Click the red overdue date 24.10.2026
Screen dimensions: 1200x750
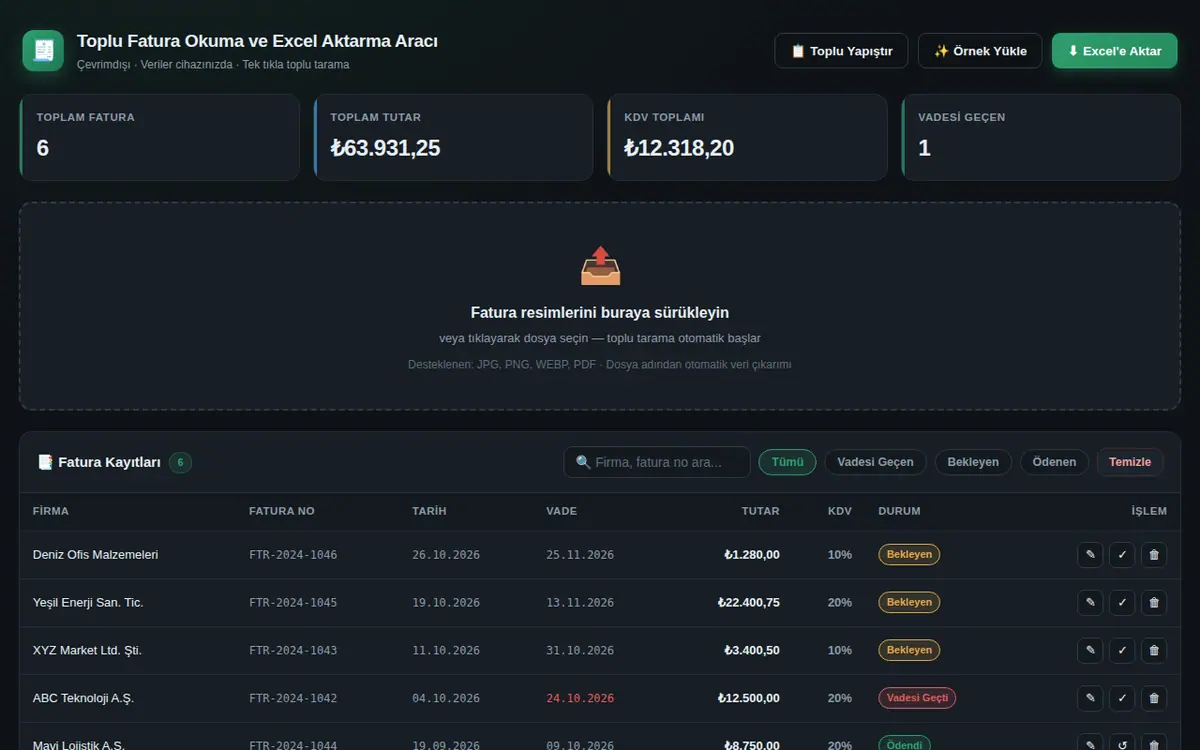(x=580, y=698)
